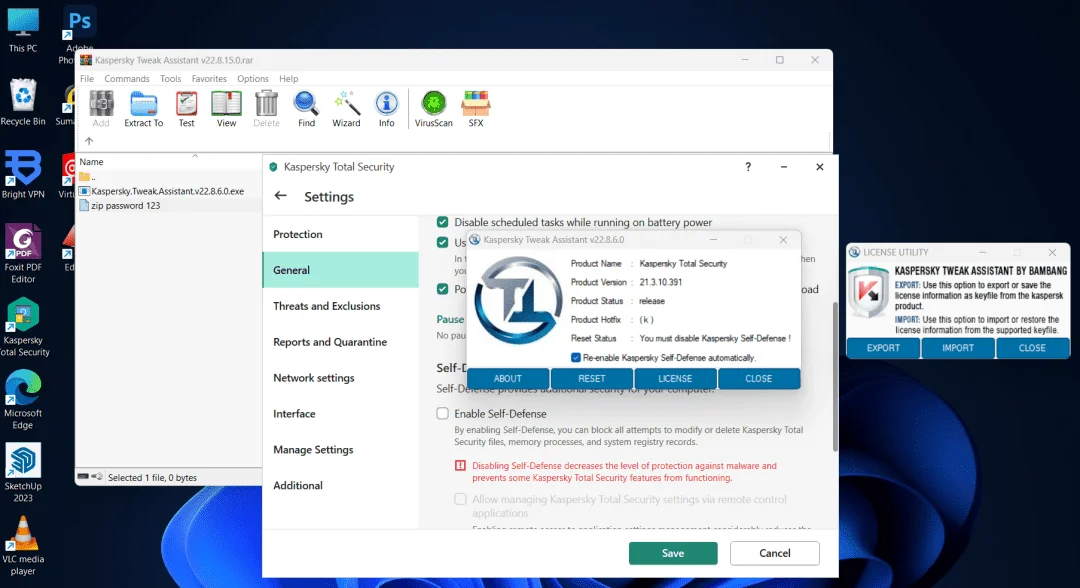The height and width of the screenshot is (588, 1080).
Task: Click the Kaspersky settings vertical scrollbar
Action: [x=835, y=376]
